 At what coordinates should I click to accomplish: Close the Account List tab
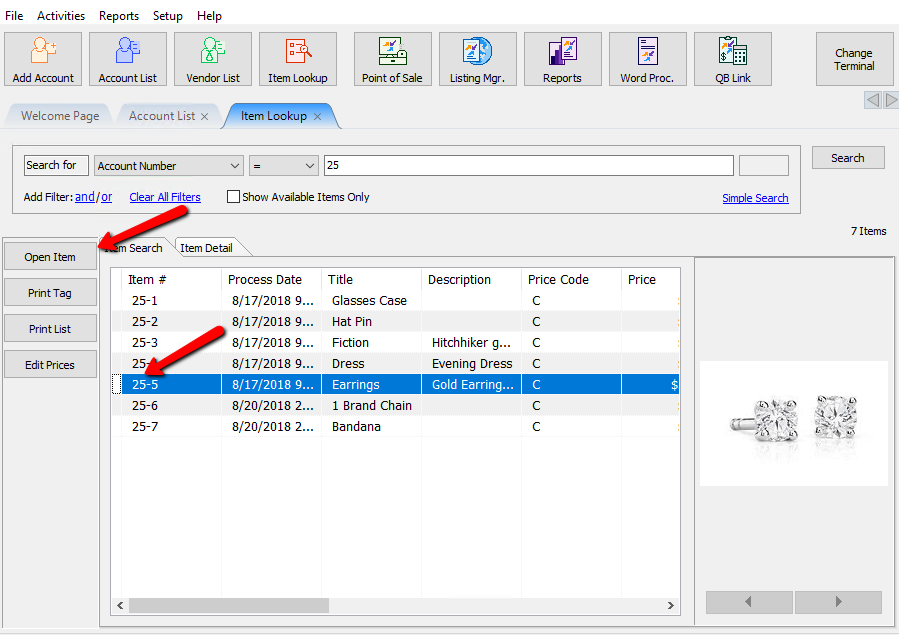pyautogui.click(x=205, y=116)
